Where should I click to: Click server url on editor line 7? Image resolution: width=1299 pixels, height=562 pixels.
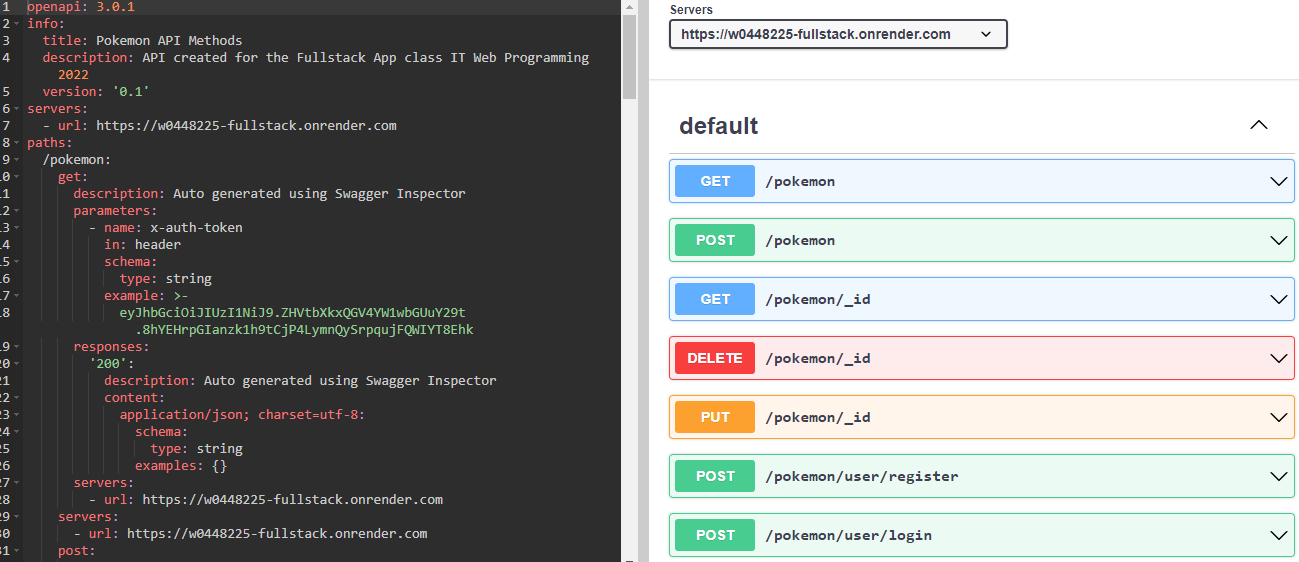246,126
